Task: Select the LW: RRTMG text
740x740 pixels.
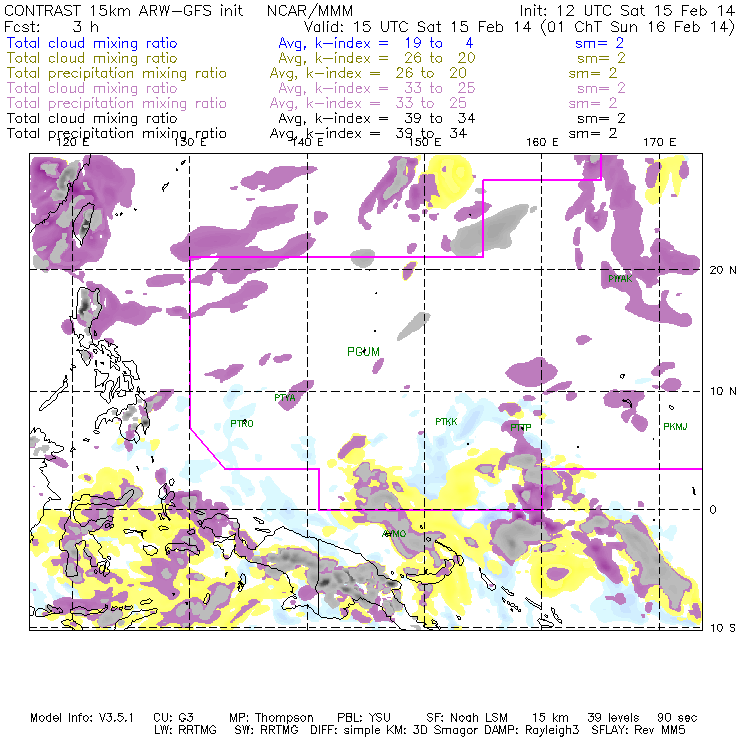Action: click(185, 730)
